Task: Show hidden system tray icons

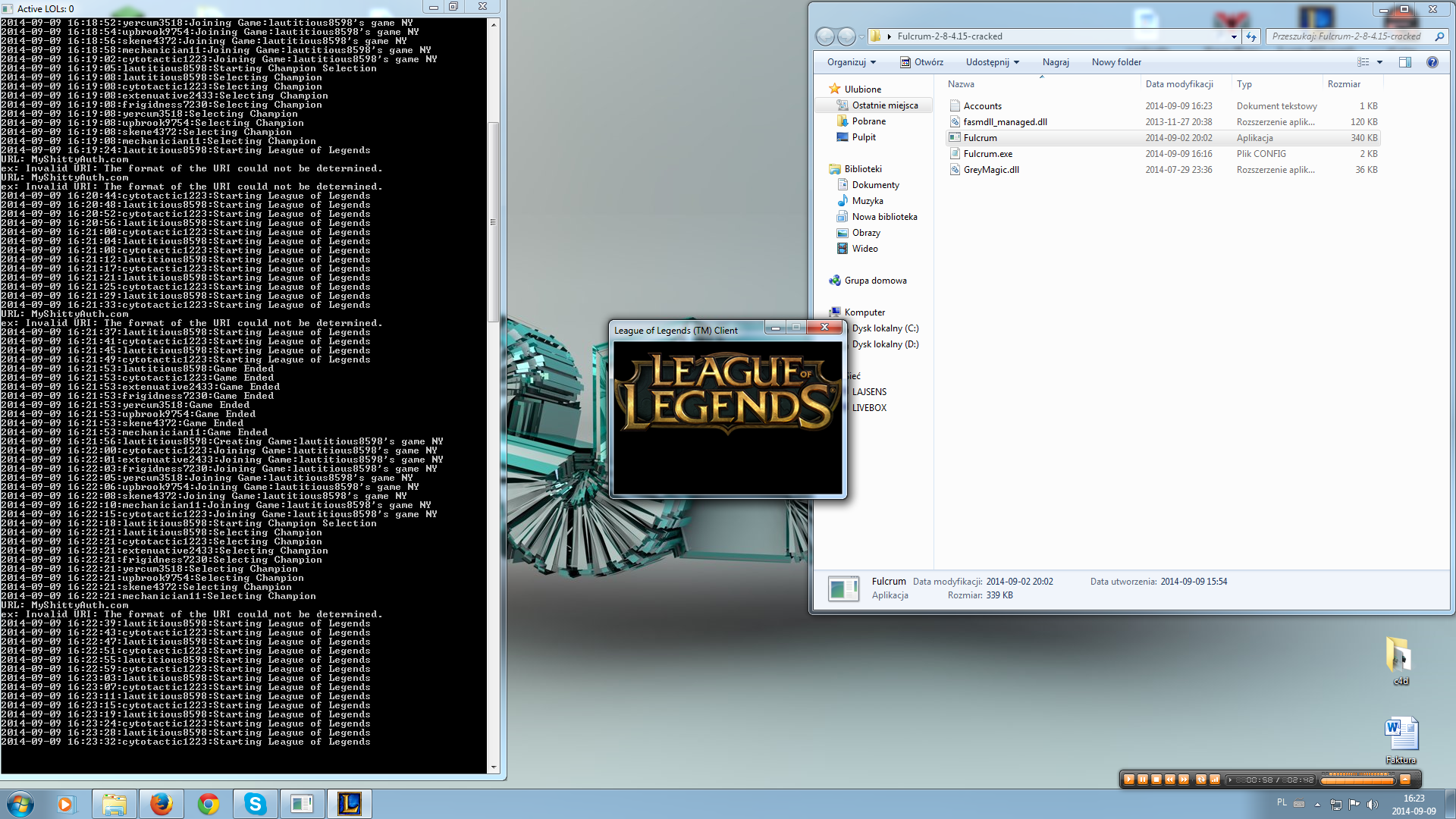Action: click(x=1317, y=805)
